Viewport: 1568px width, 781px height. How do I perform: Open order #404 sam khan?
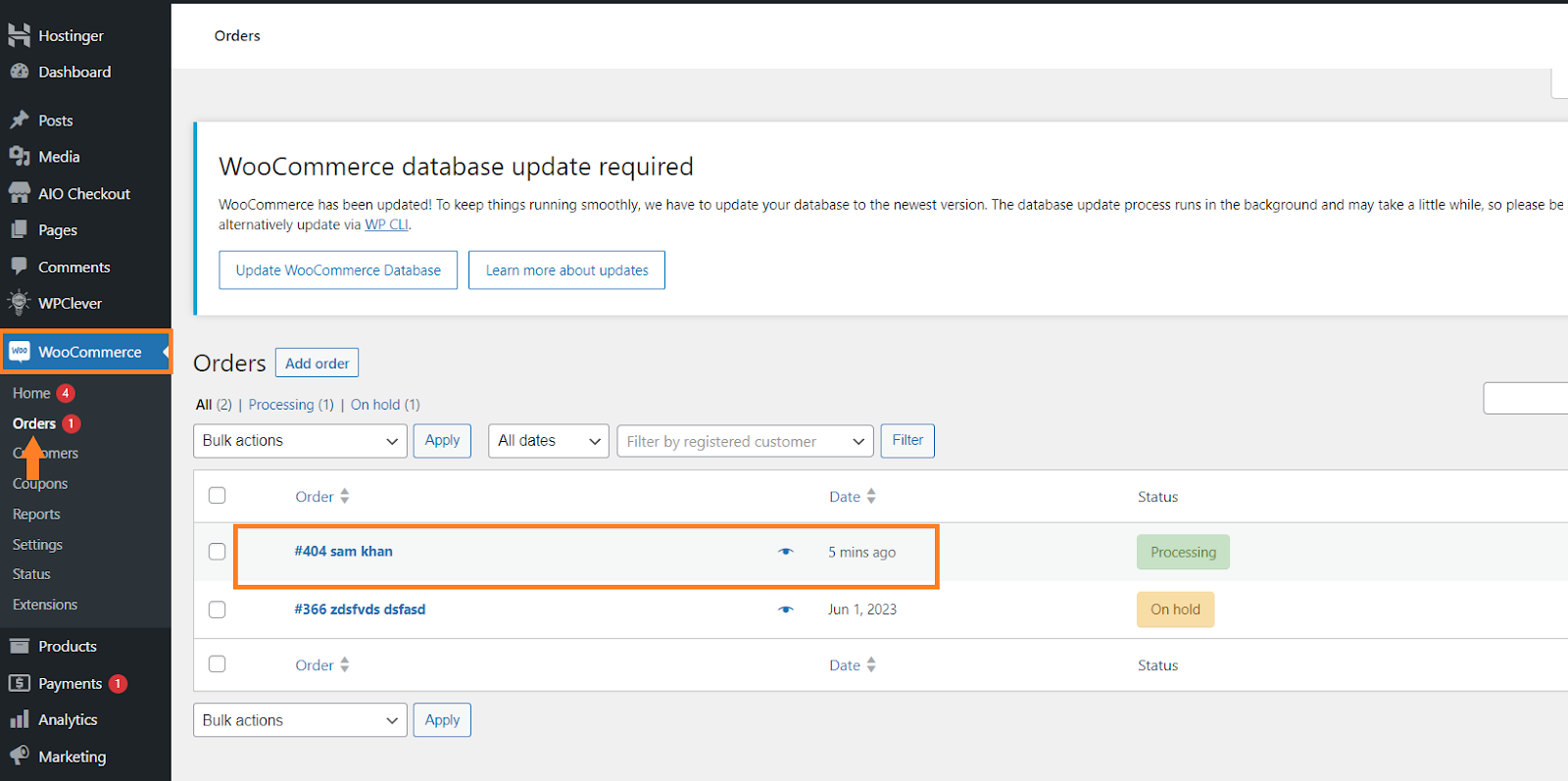pos(344,552)
